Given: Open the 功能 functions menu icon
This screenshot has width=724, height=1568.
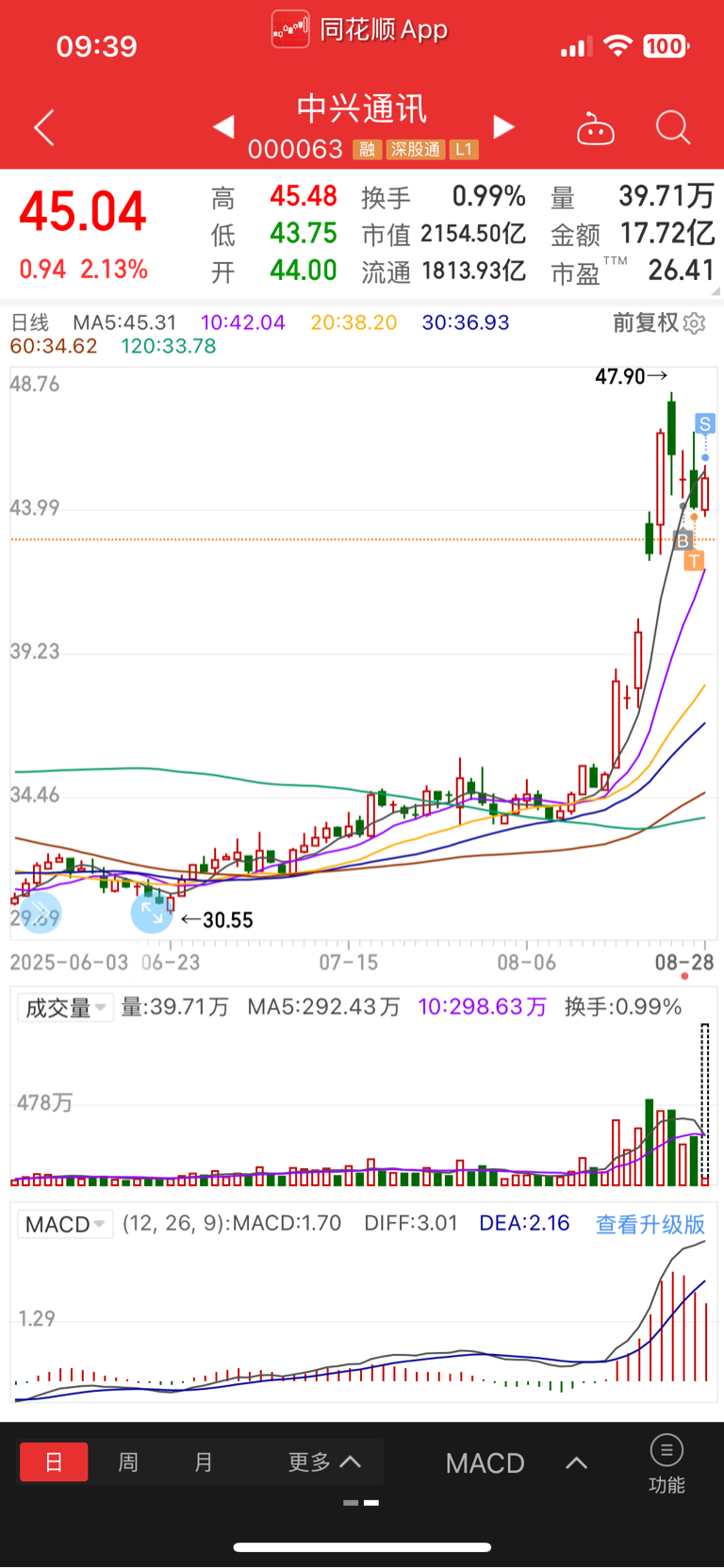Looking at the screenshot, I should (666, 1463).
